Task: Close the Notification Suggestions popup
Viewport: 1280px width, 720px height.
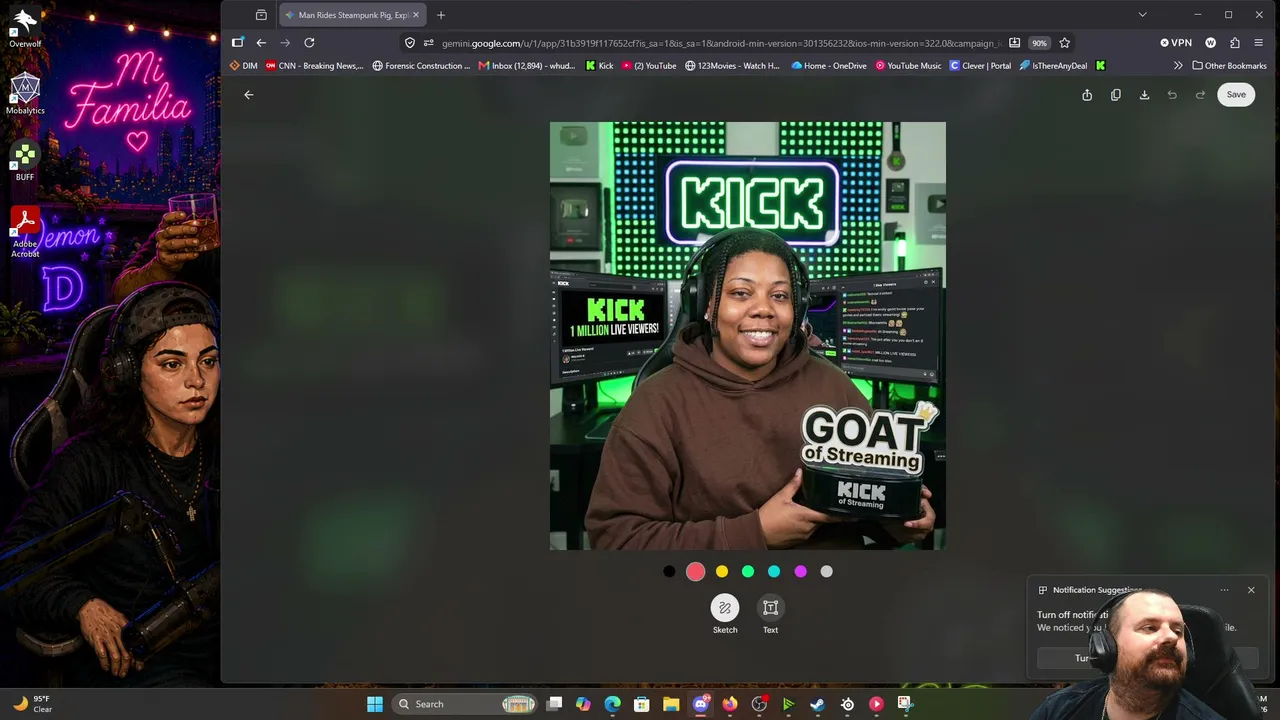Action: [x=1251, y=590]
